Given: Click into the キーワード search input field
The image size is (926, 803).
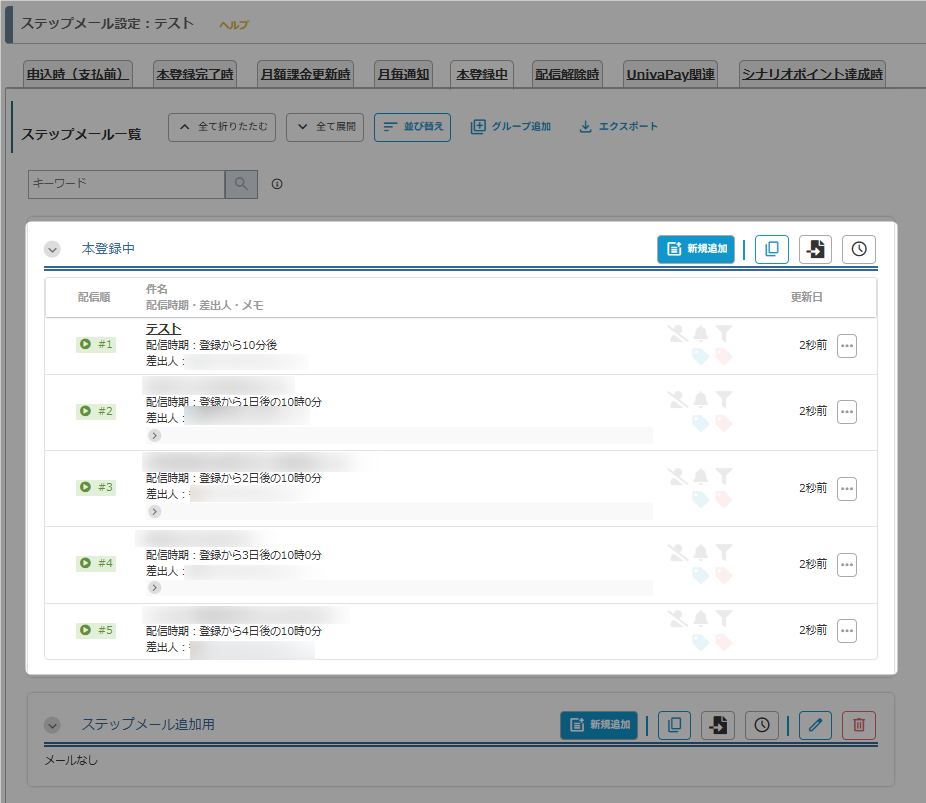Looking at the screenshot, I should (126, 184).
